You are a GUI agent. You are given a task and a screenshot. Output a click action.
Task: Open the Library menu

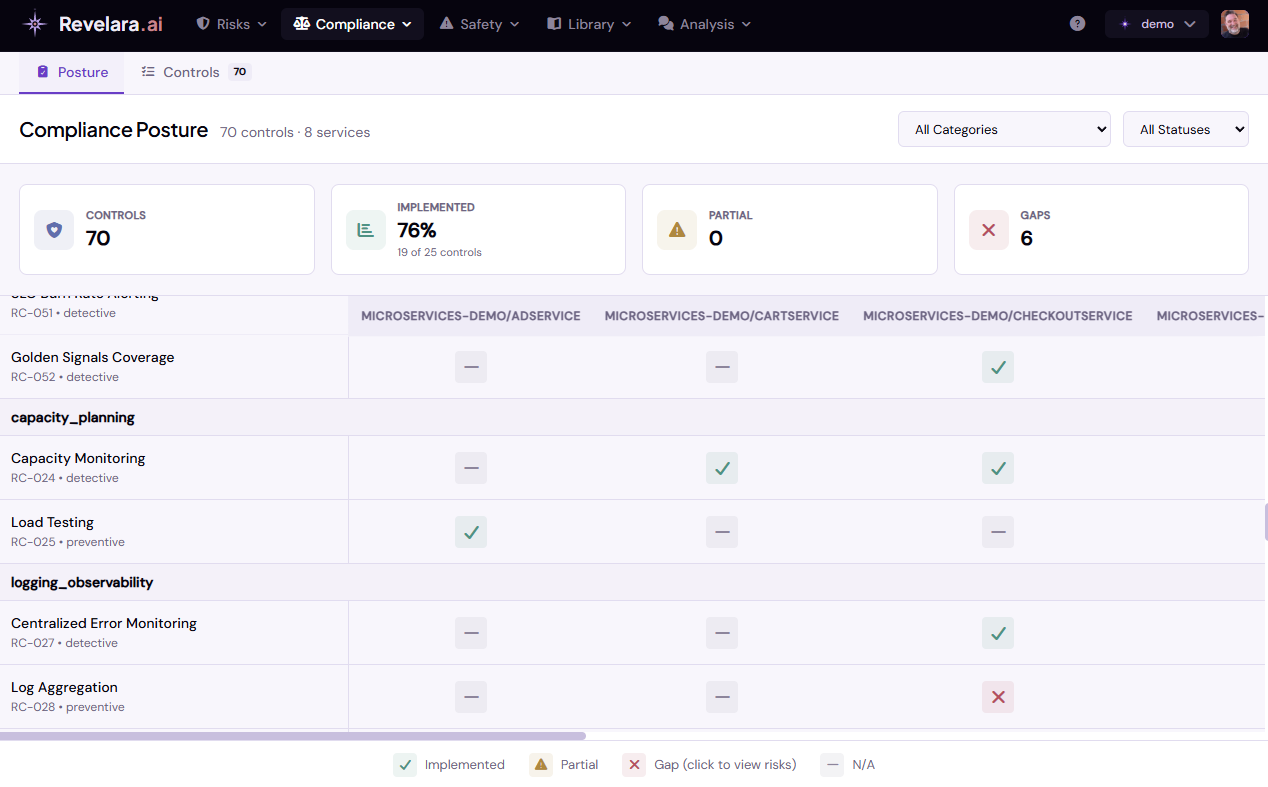[x=589, y=24]
